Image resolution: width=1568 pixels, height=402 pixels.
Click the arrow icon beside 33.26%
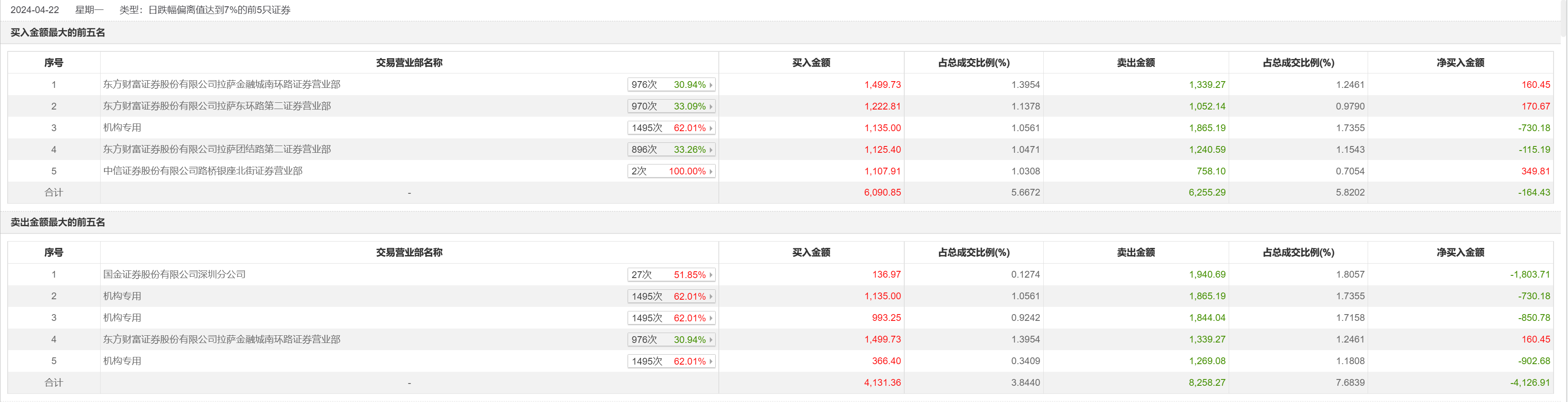point(711,150)
